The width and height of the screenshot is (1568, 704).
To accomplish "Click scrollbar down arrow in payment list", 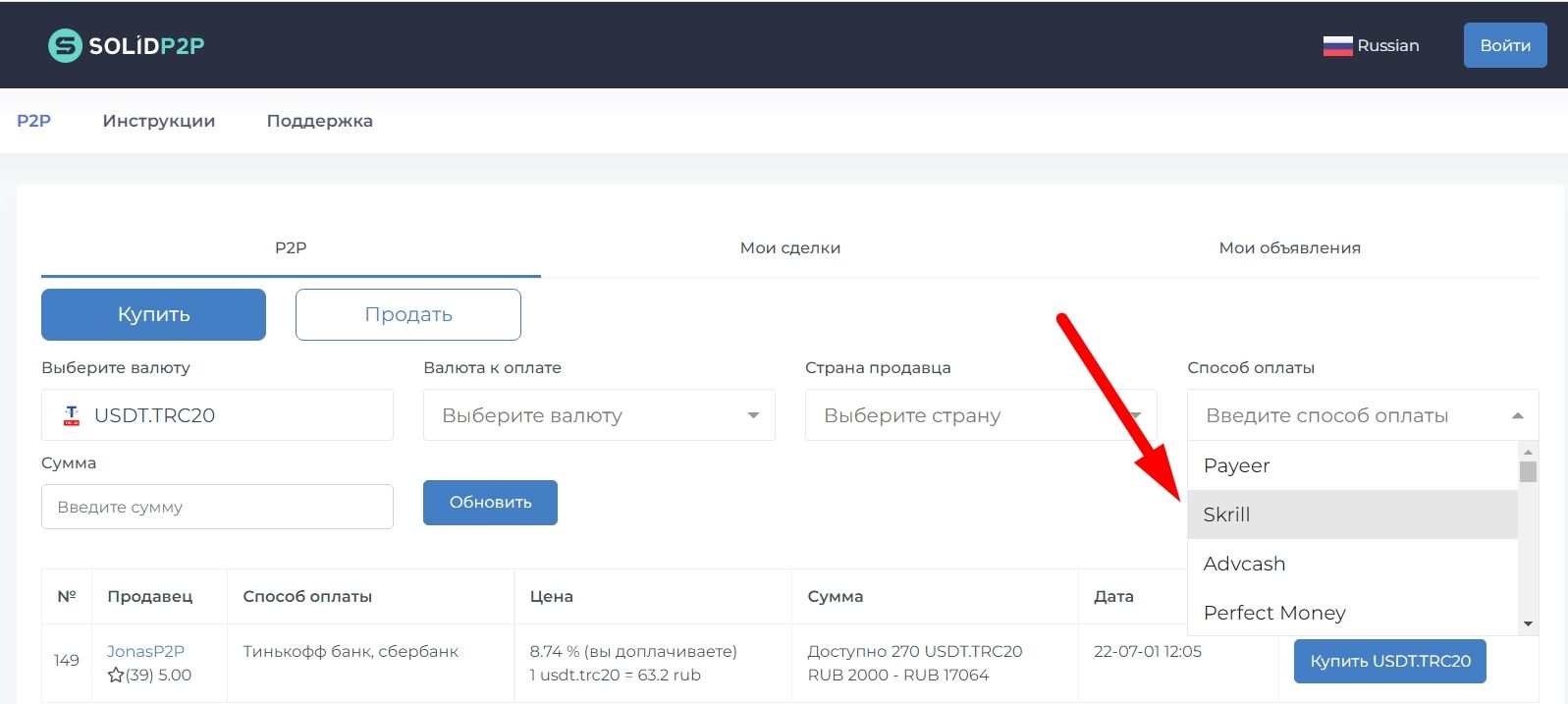I will pyautogui.click(x=1528, y=623).
